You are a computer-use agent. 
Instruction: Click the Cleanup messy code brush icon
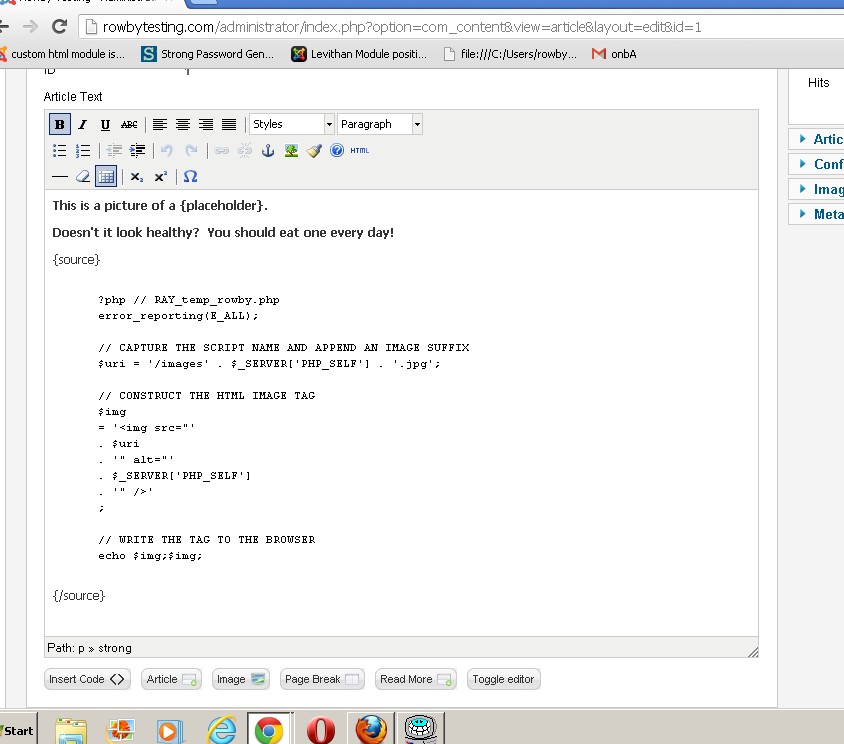[x=314, y=151]
